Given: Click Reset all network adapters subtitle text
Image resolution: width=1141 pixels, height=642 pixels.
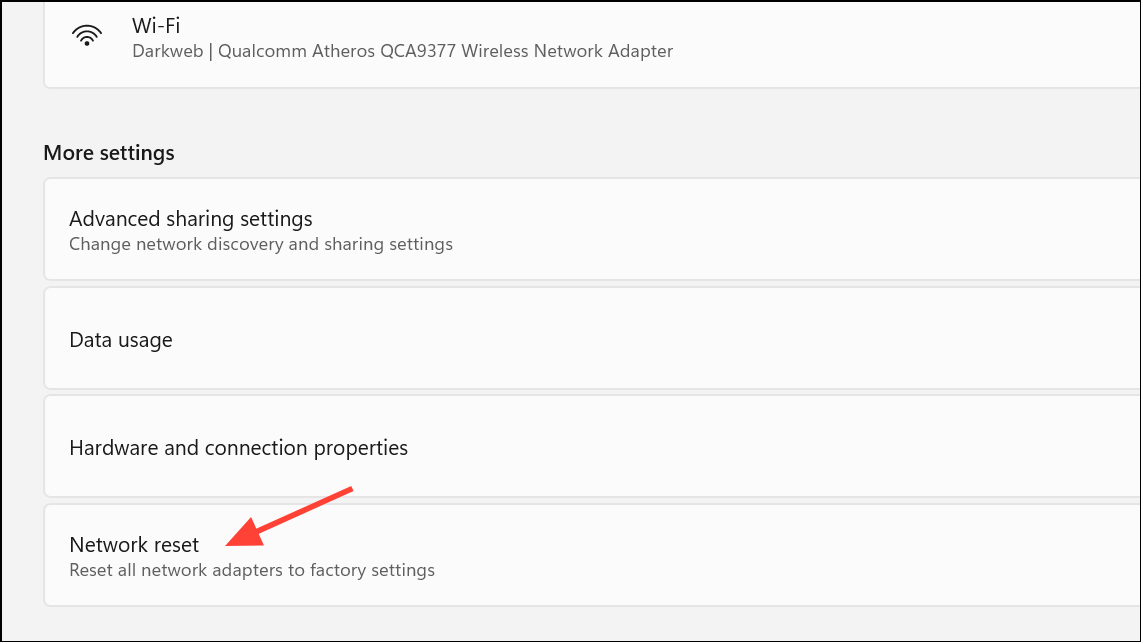Looking at the screenshot, I should 252,570.
